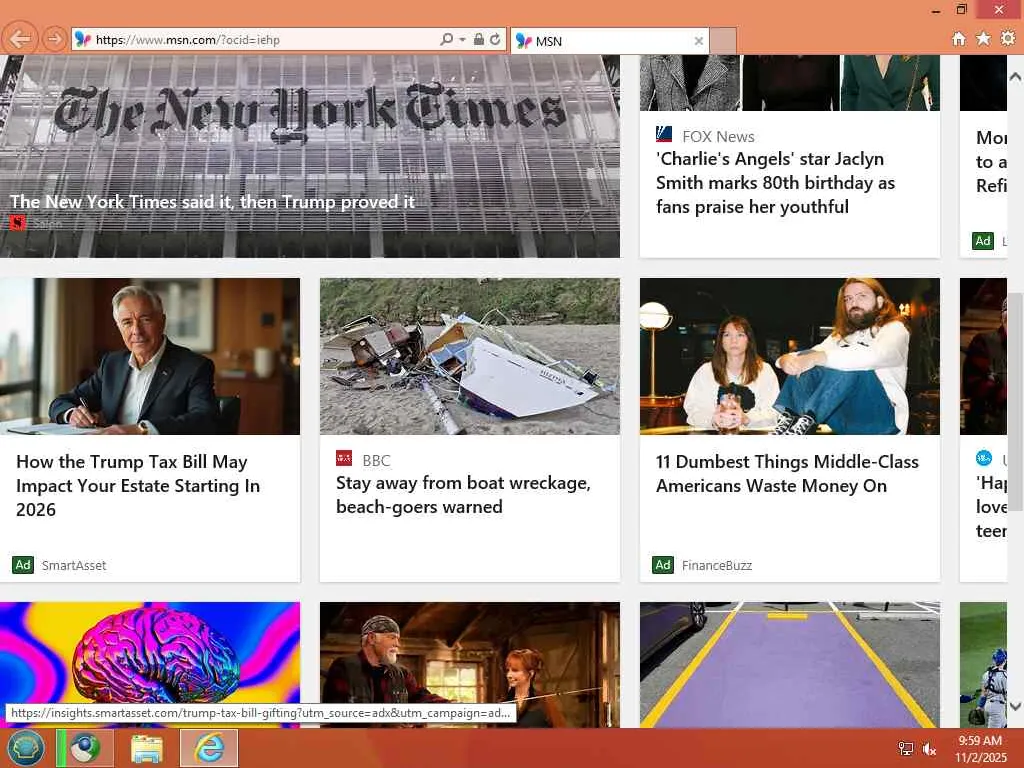
Task: Open the bearded man and redhead woman image
Action: point(470,665)
